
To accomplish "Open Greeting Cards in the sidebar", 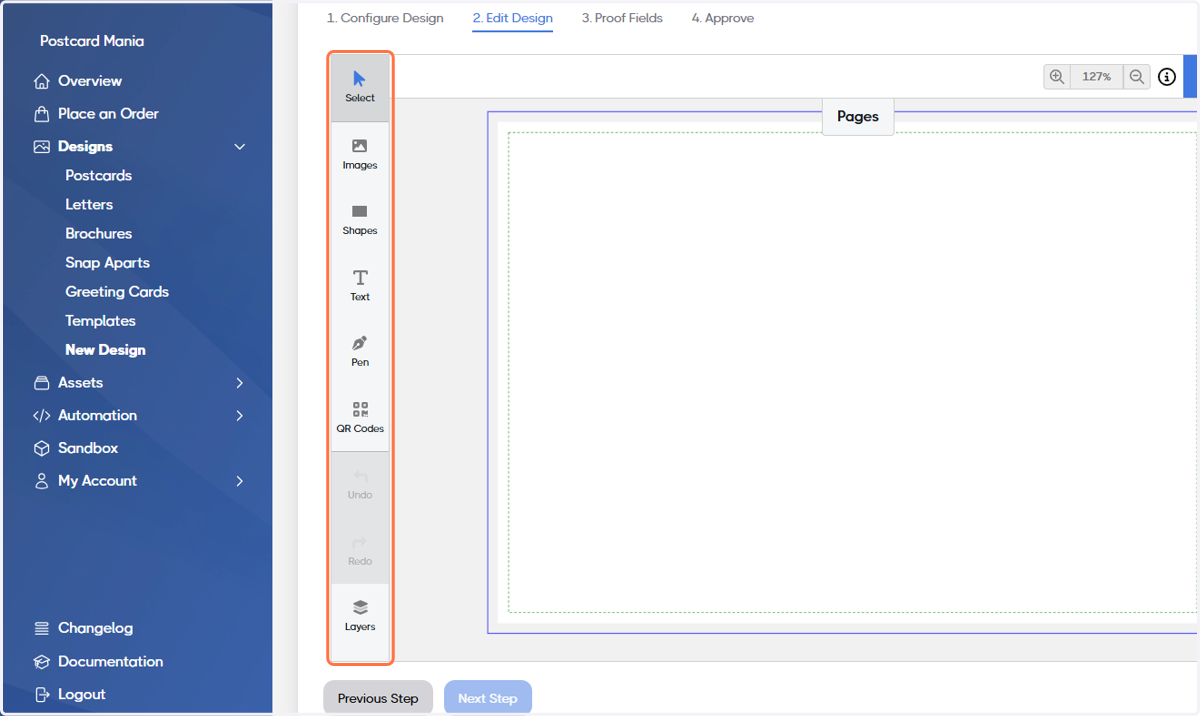I will point(117,292).
